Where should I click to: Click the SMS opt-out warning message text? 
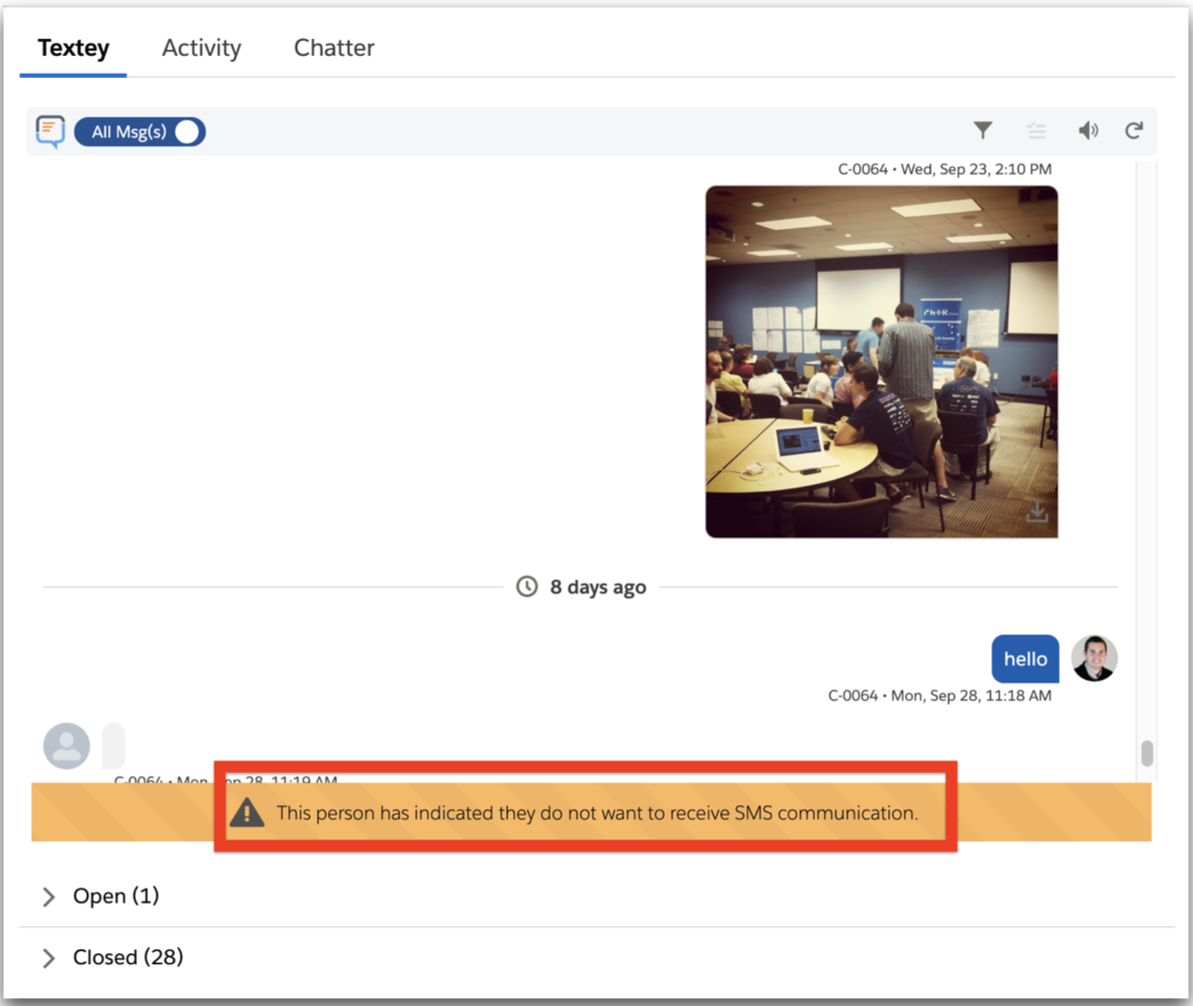pos(597,813)
